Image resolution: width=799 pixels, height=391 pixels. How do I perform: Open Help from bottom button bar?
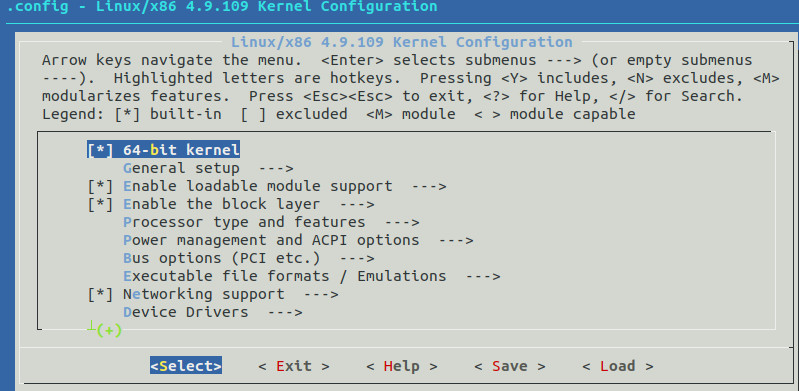[402, 366]
